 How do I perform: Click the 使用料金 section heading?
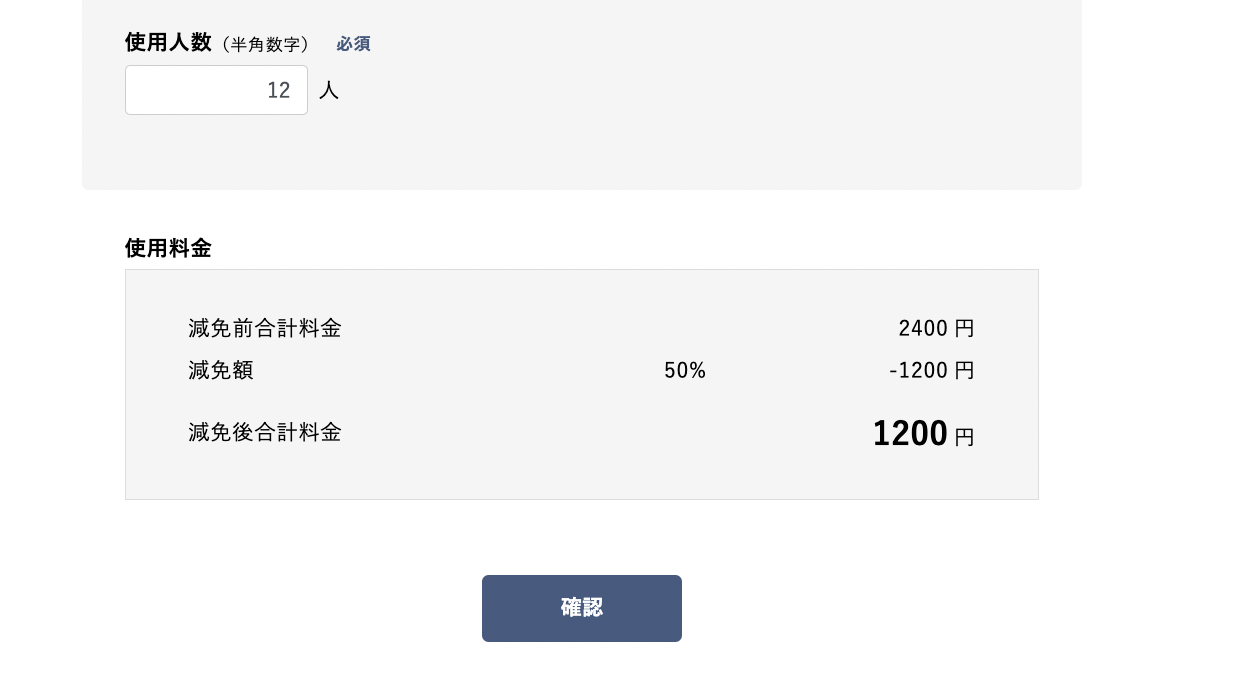click(x=168, y=248)
